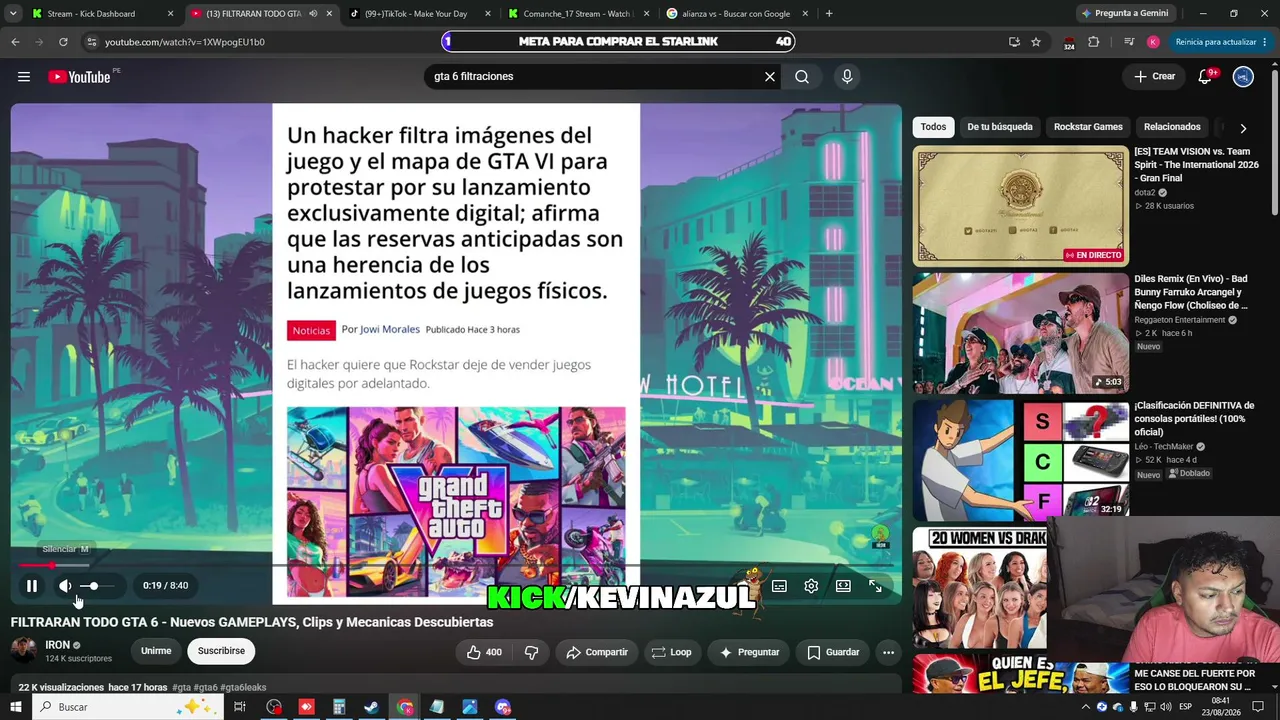Start voice search with the microphone
The height and width of the screenshot is (720, 1280).
pos(847,77)
